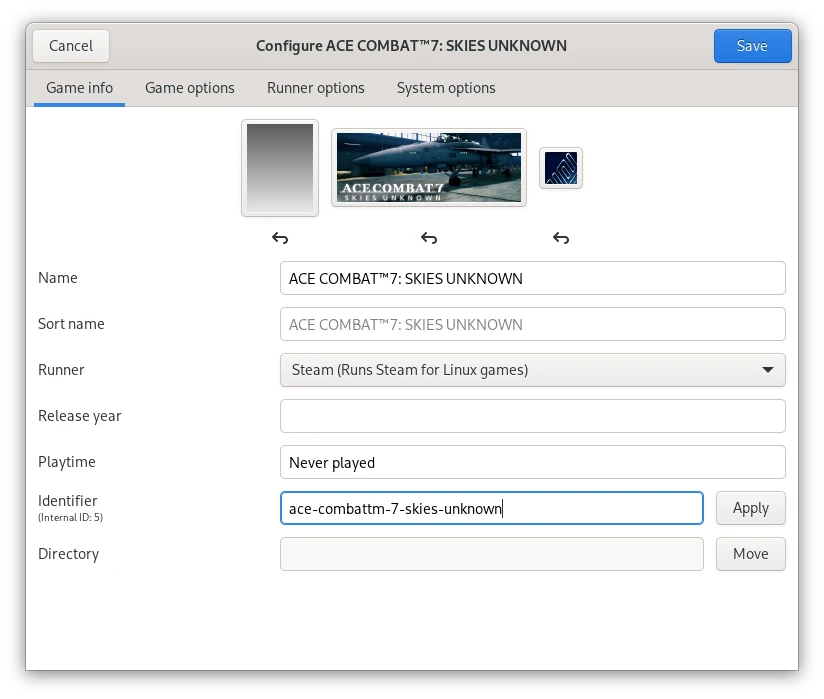Select the Playtime field
This screenshot has width=824, height=699.
click(532, 462)
